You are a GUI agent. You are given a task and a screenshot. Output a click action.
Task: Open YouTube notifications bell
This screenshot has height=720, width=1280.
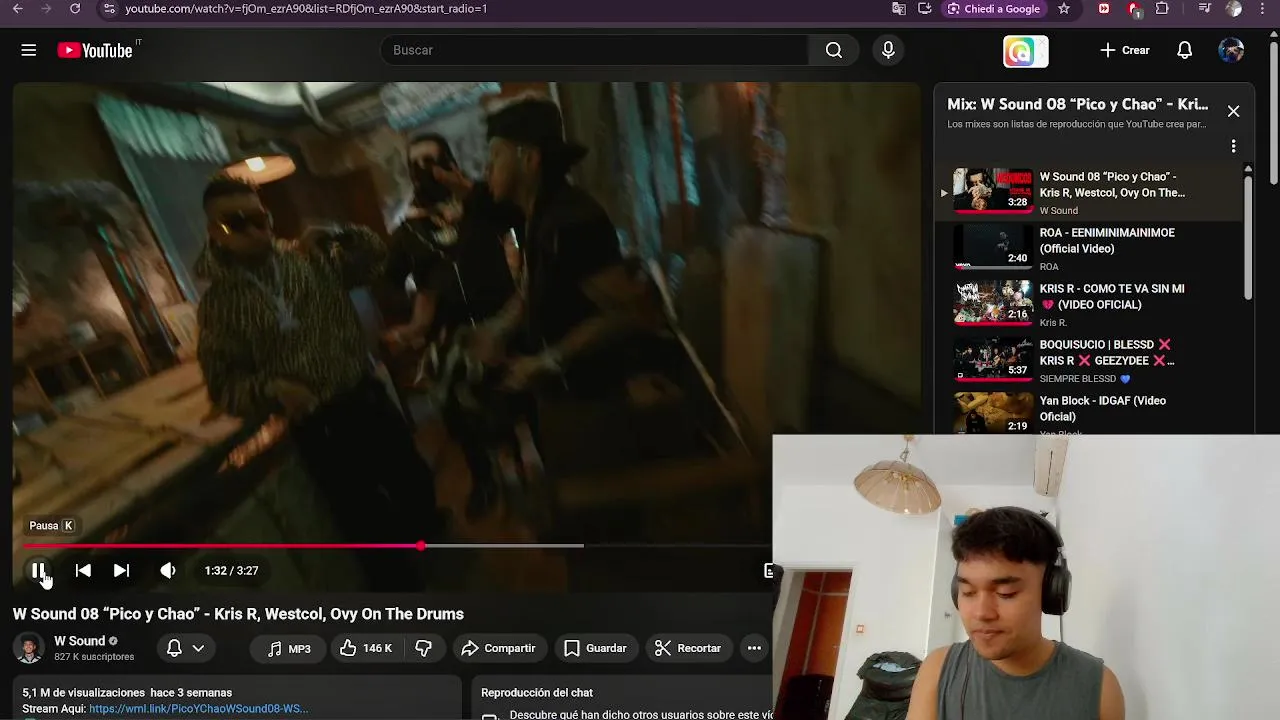click(1184, 50)
